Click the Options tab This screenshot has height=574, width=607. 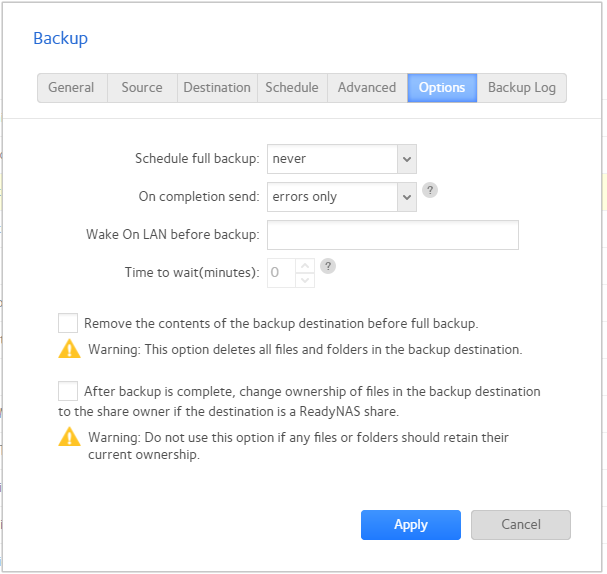coord(442,88)
